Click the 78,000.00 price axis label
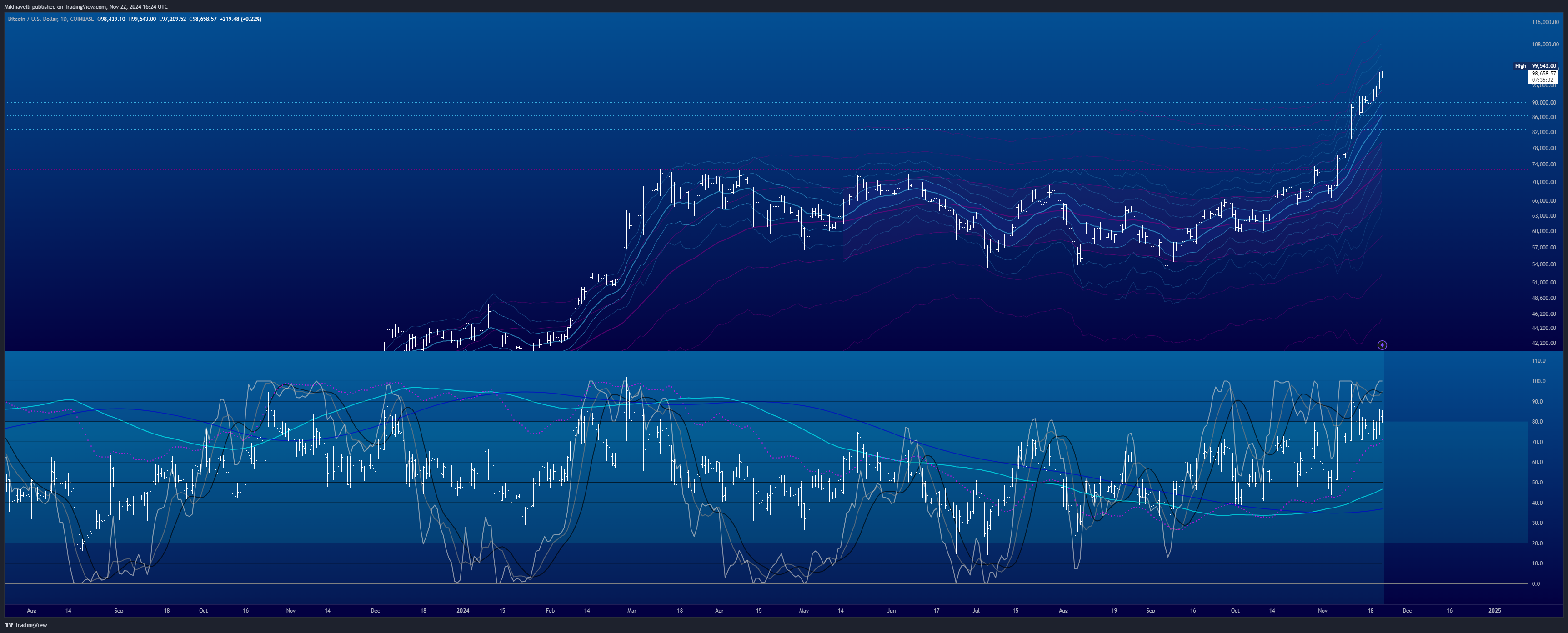Screen dimensions: 1568x633 (1543, 148)
